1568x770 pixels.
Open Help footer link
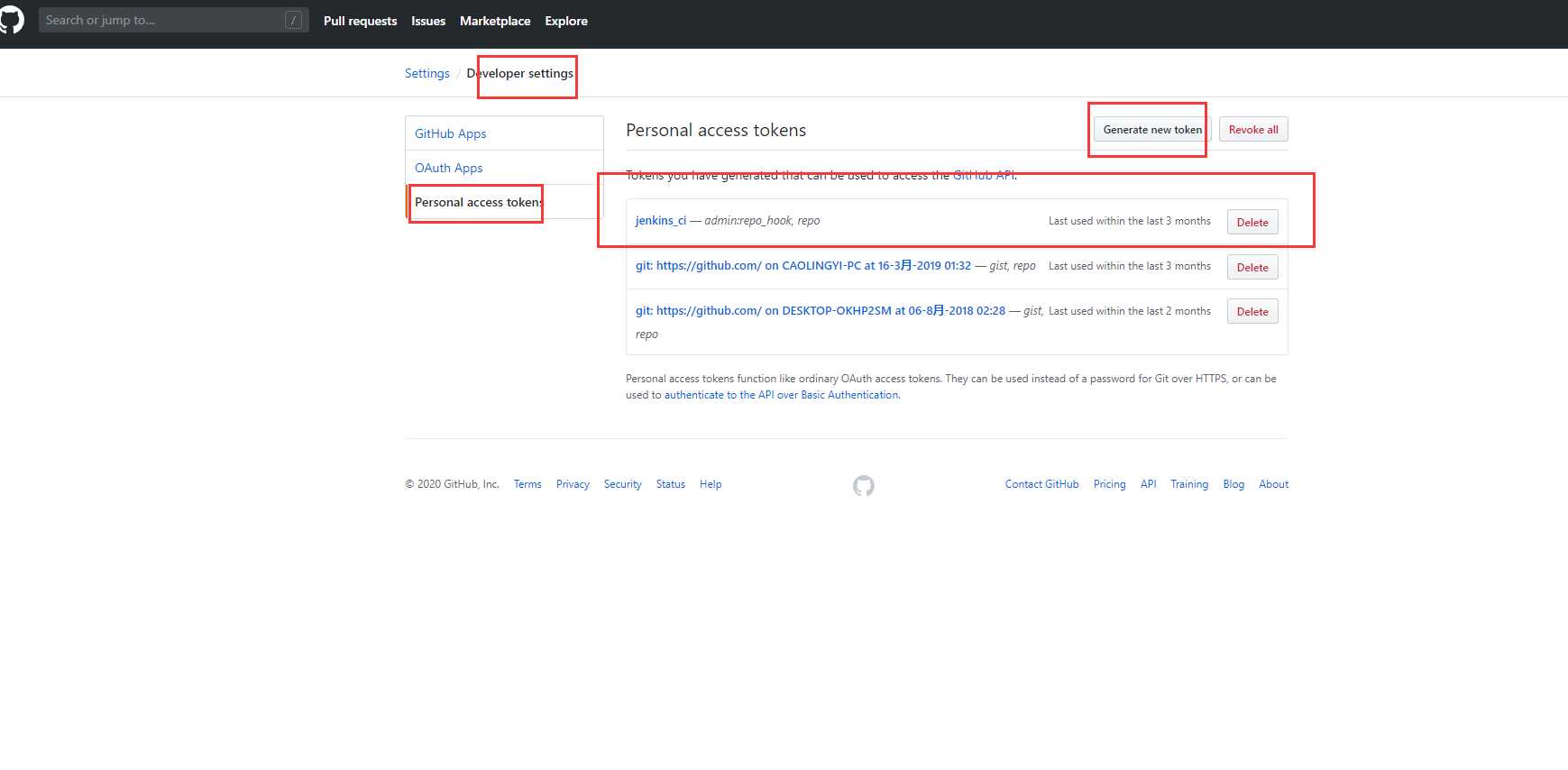coord(711,484)
